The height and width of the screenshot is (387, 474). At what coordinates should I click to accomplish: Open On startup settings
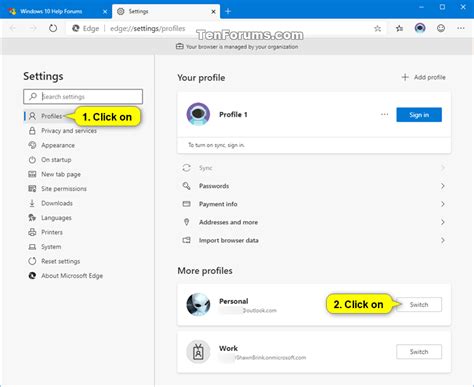click(x=56, y=160)
